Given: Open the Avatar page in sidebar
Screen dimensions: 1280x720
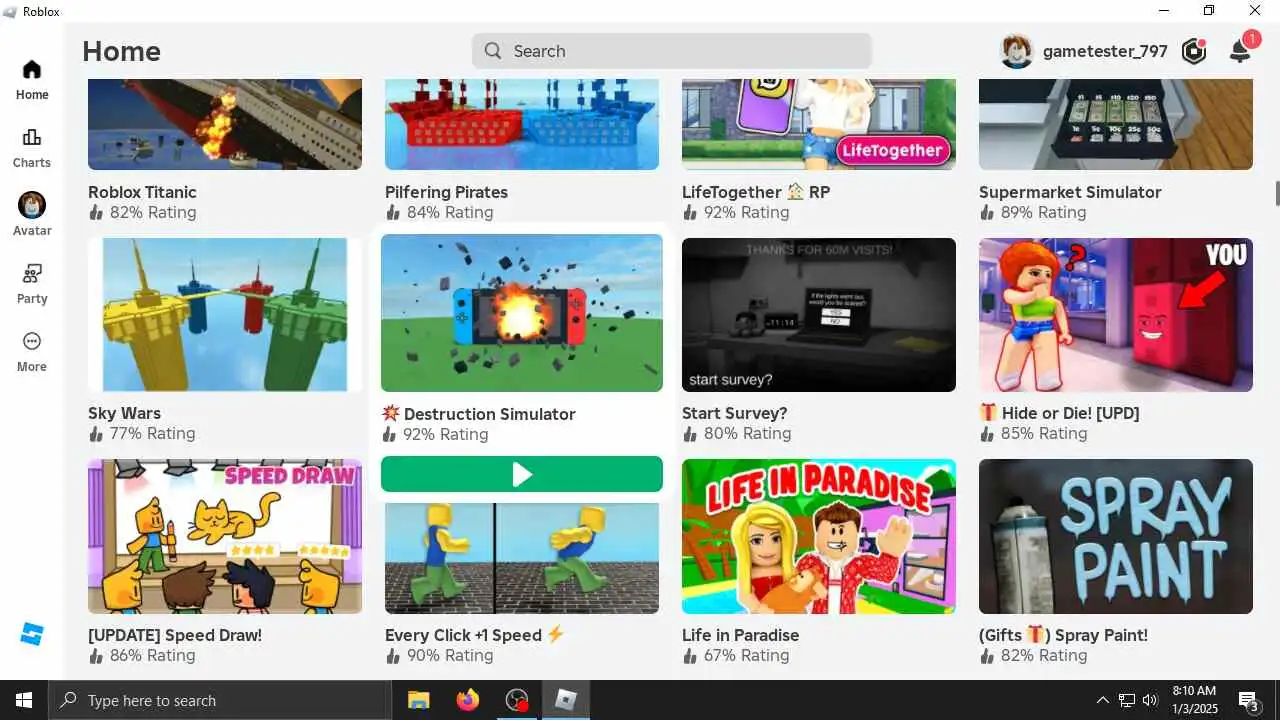Looking at the screenshot, I should click(32, 215).
